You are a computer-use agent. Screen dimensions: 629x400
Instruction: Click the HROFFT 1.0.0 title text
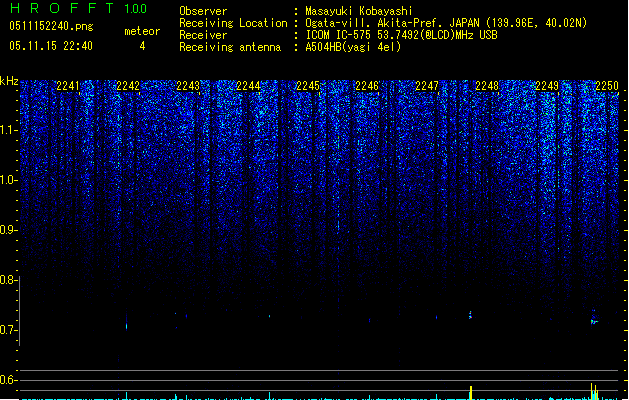(78, 8)
